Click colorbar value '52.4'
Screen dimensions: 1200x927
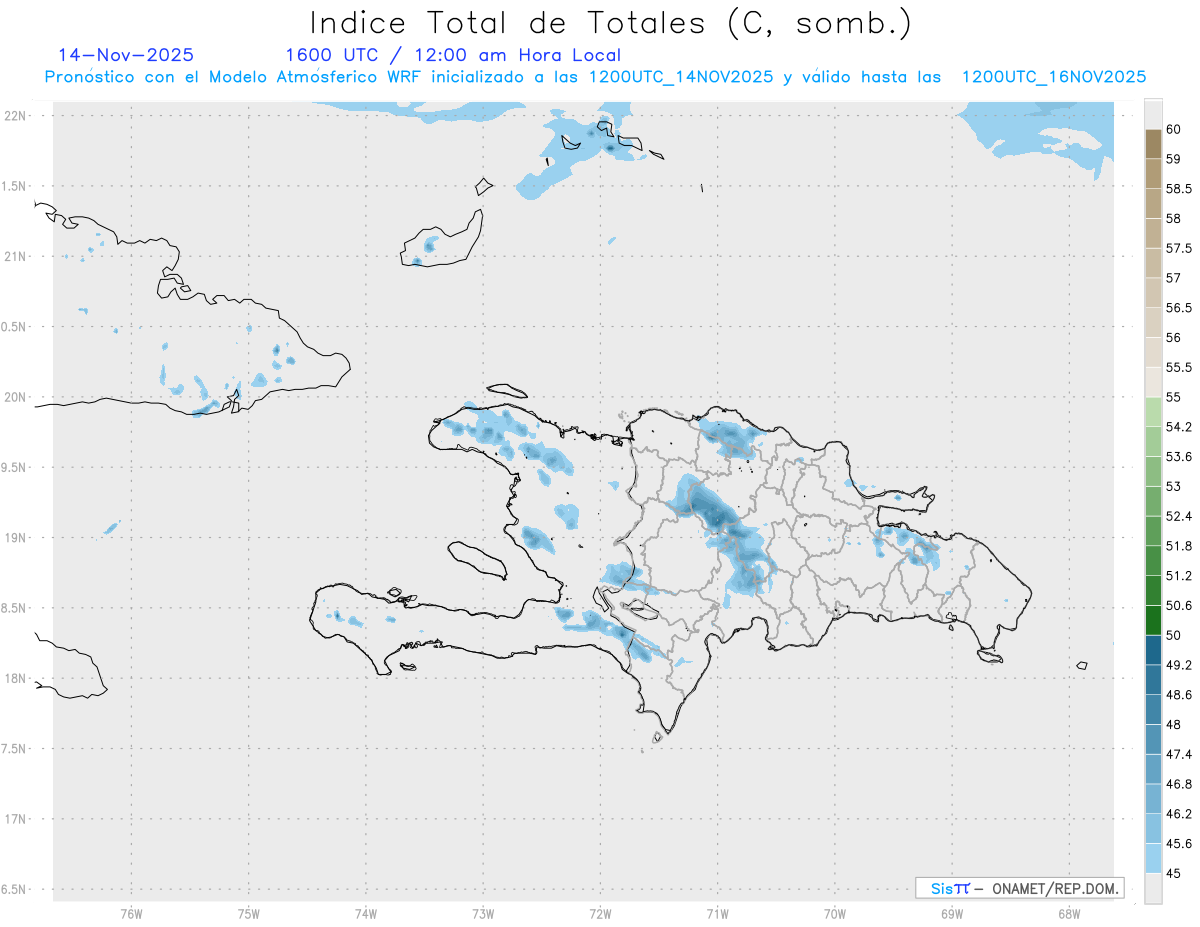tap(1179, 516)
